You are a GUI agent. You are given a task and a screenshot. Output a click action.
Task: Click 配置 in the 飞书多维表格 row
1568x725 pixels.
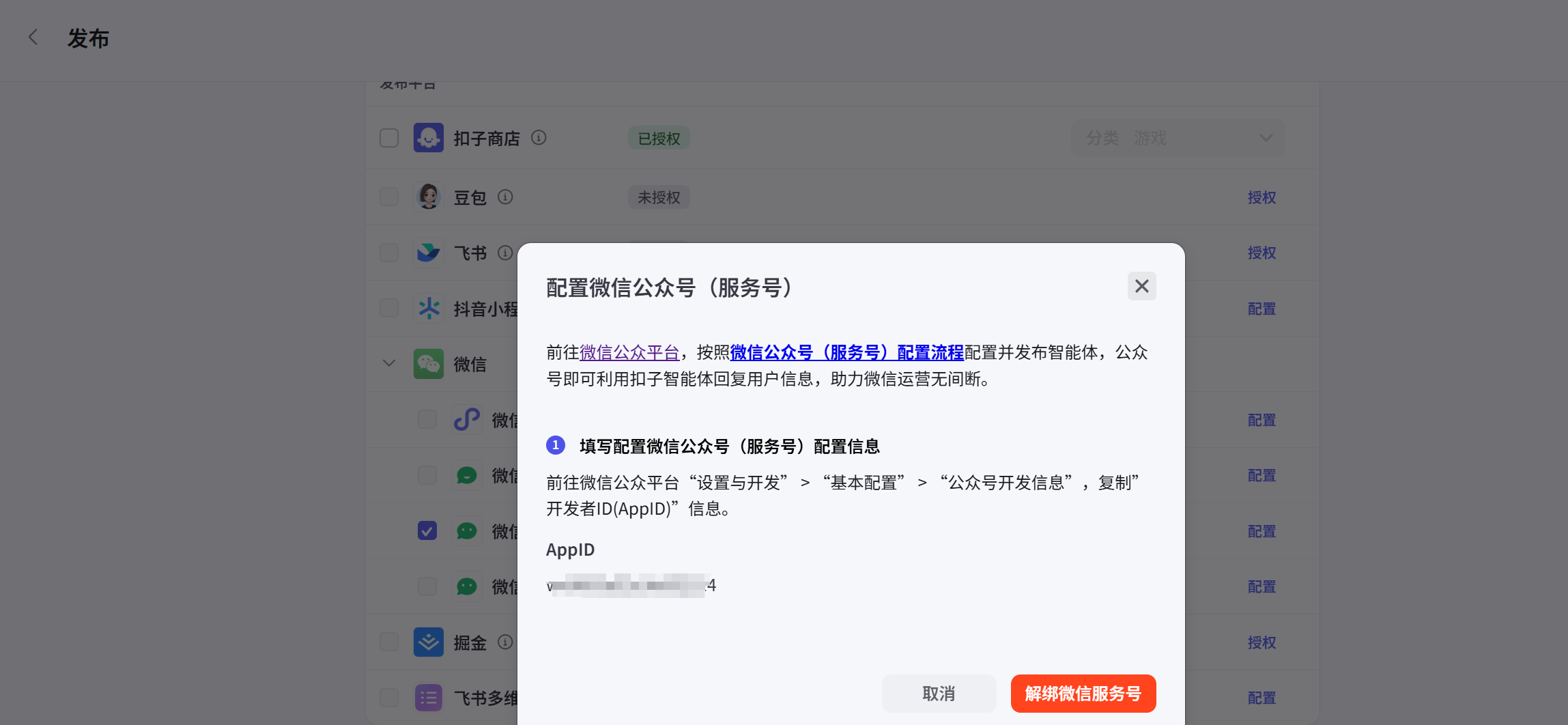(1261, 698)
